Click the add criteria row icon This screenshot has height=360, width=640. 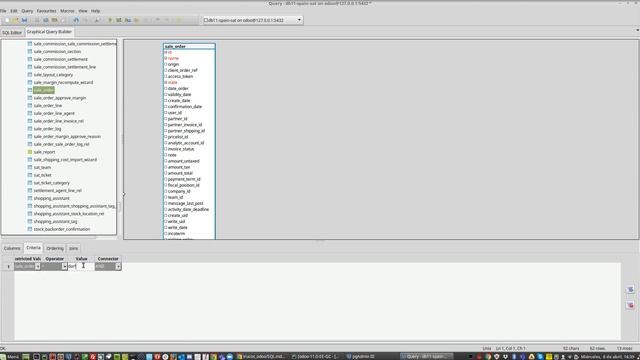click(x=630, y=289)
